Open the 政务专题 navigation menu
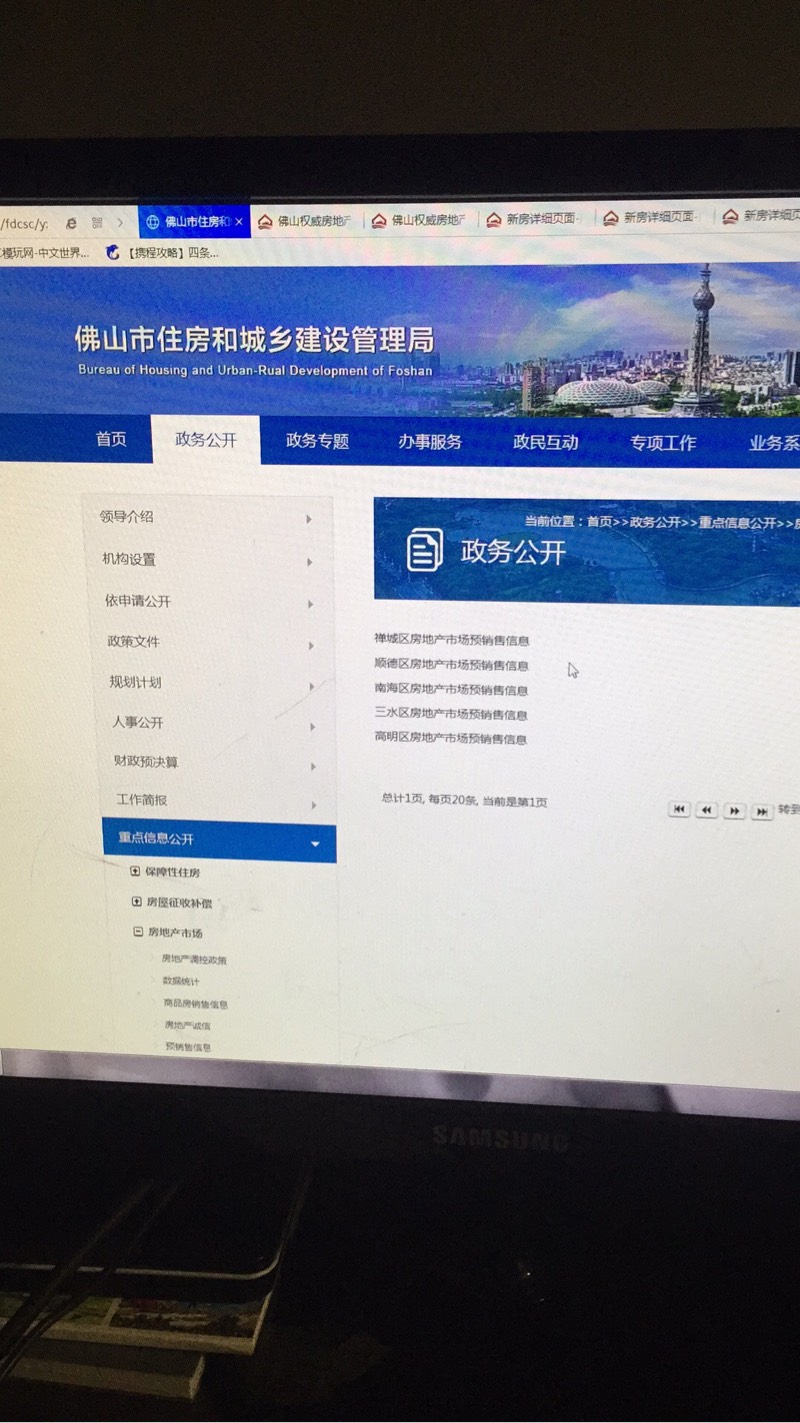 (317, 441)
